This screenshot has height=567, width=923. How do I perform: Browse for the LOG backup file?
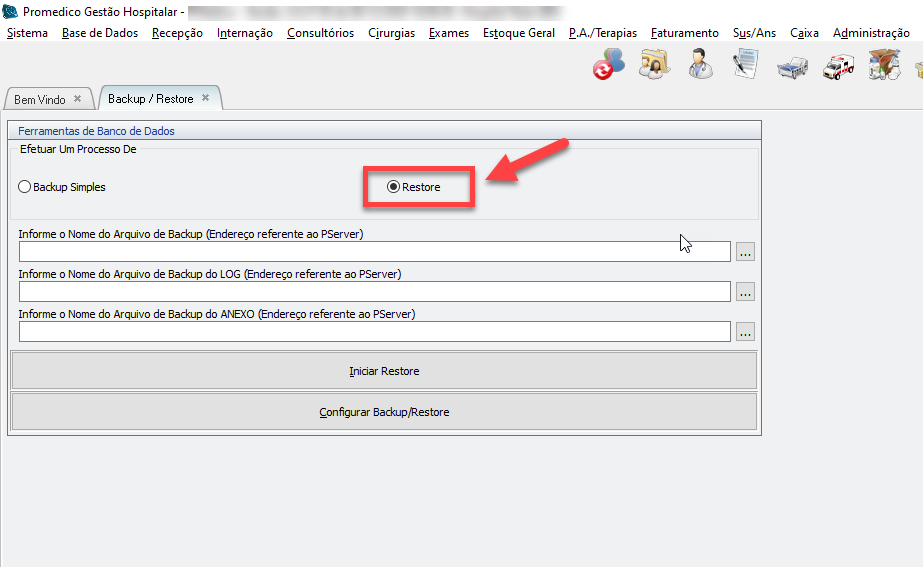point(745,292)
